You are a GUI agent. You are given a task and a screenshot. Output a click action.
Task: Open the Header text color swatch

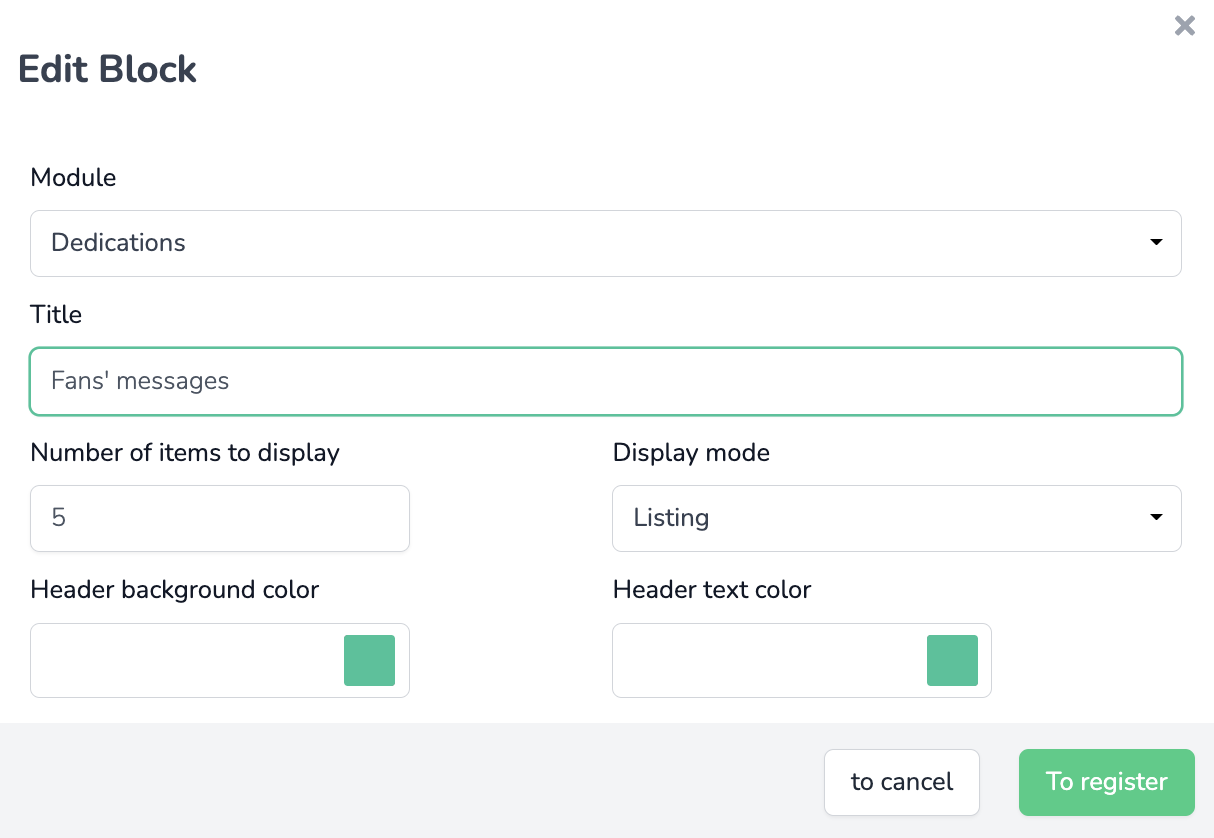tap(951, 660)
